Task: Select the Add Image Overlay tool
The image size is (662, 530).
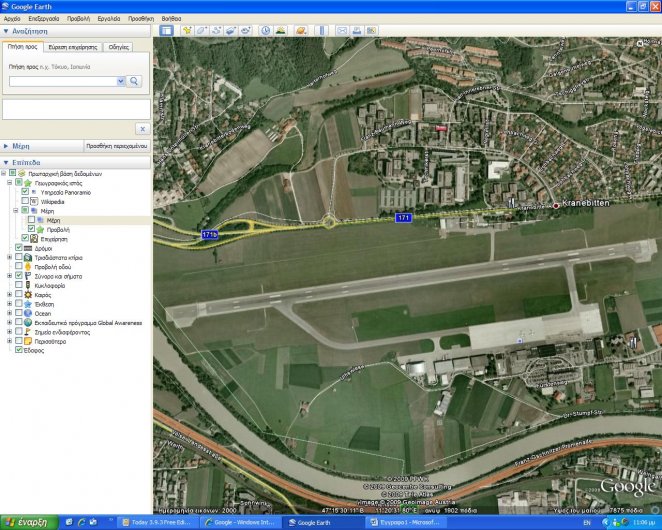Action: point(231,30)
